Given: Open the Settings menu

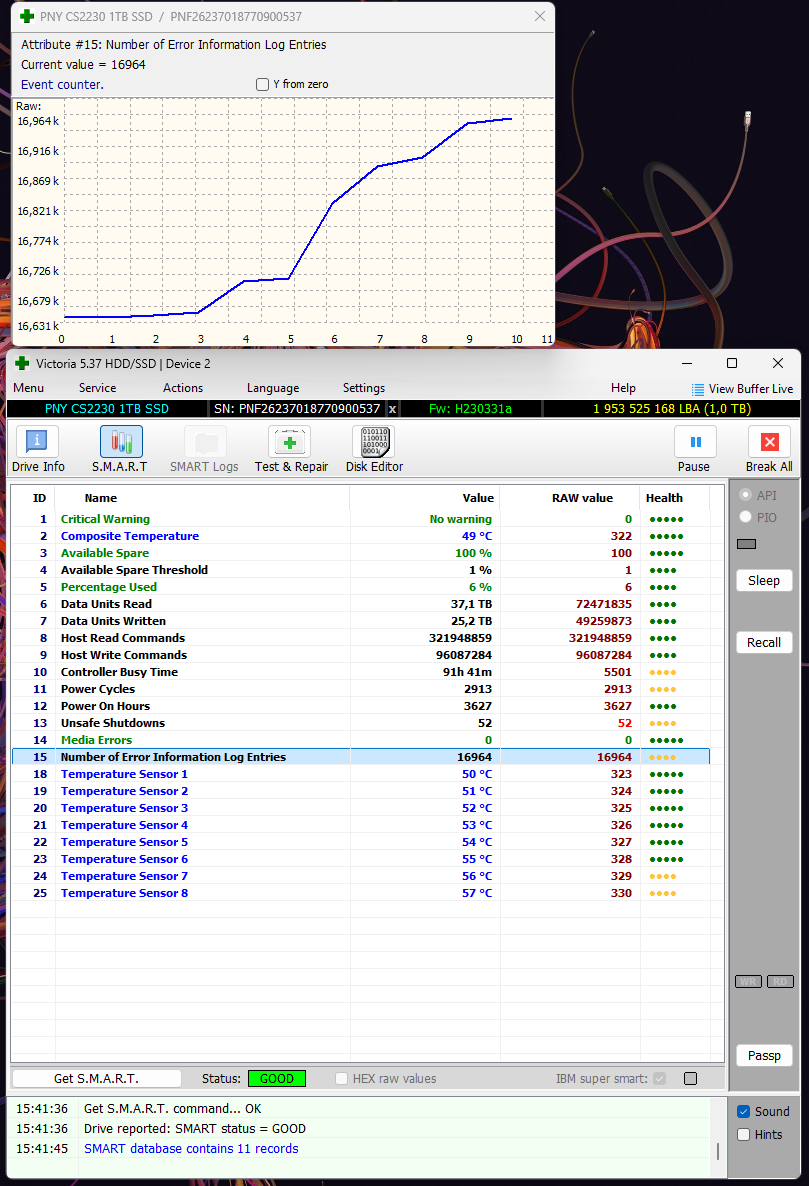Looking at the screenshot, I should coord(364,388).
